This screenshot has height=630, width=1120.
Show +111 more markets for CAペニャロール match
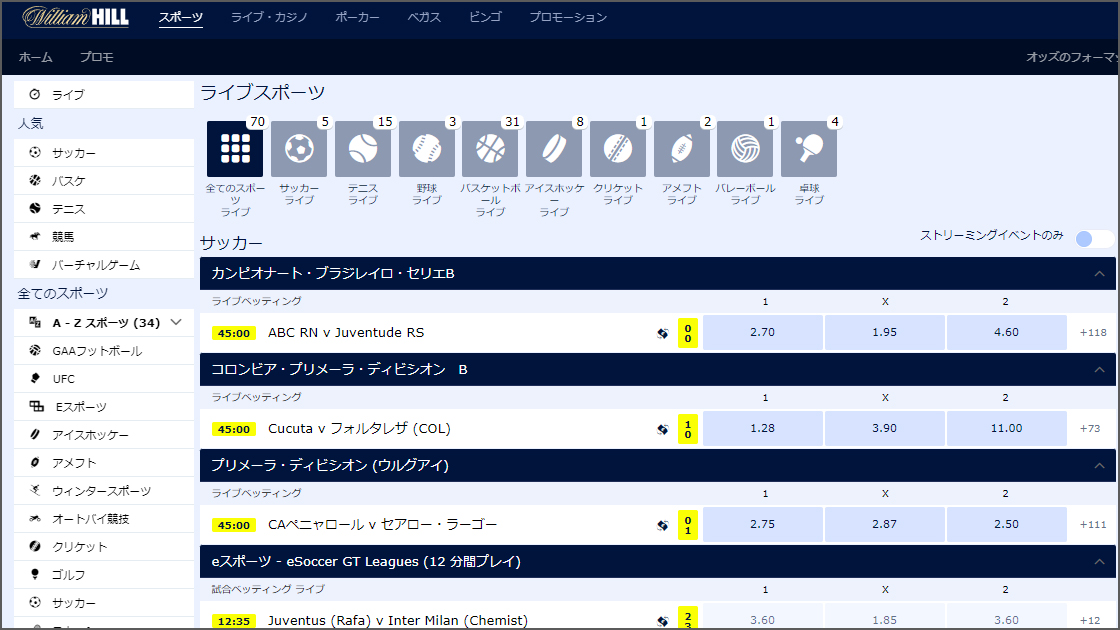click(x=1093, y=525)
